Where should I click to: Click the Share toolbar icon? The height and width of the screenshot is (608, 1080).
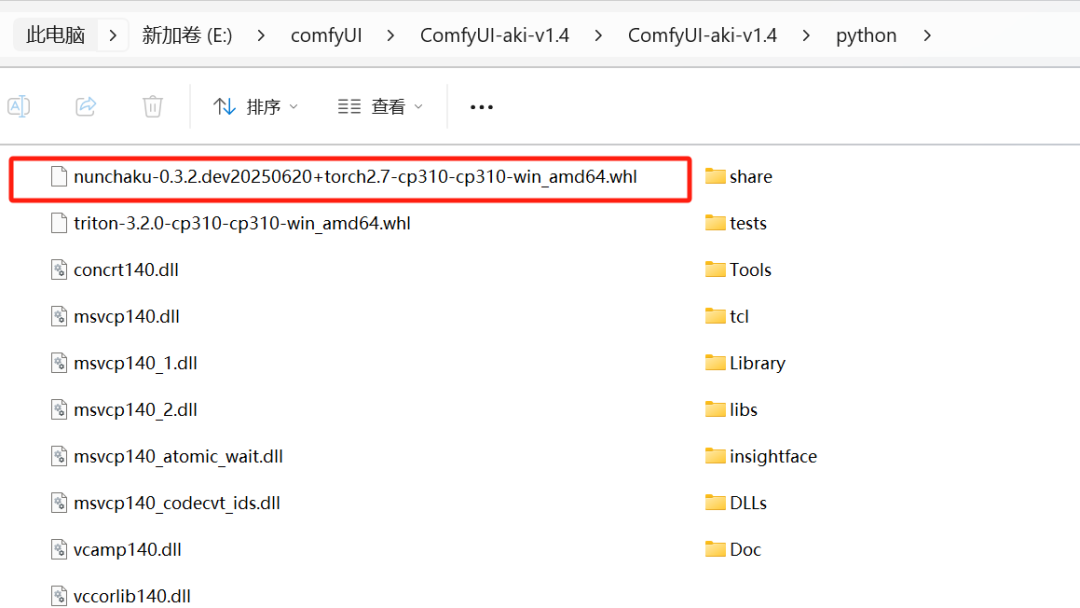85,107
